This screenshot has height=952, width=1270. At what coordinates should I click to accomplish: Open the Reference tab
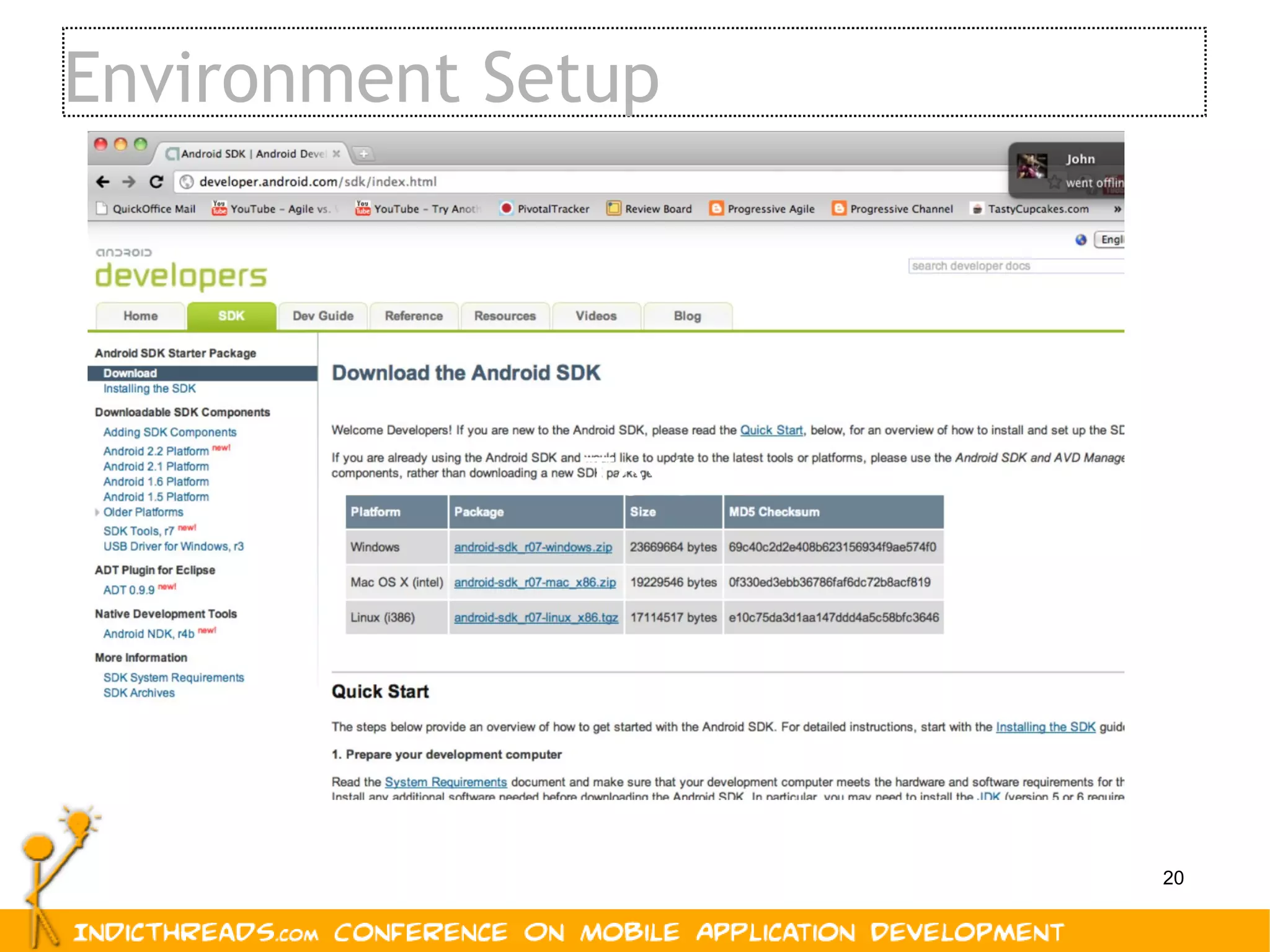click(x=414, y=316)
